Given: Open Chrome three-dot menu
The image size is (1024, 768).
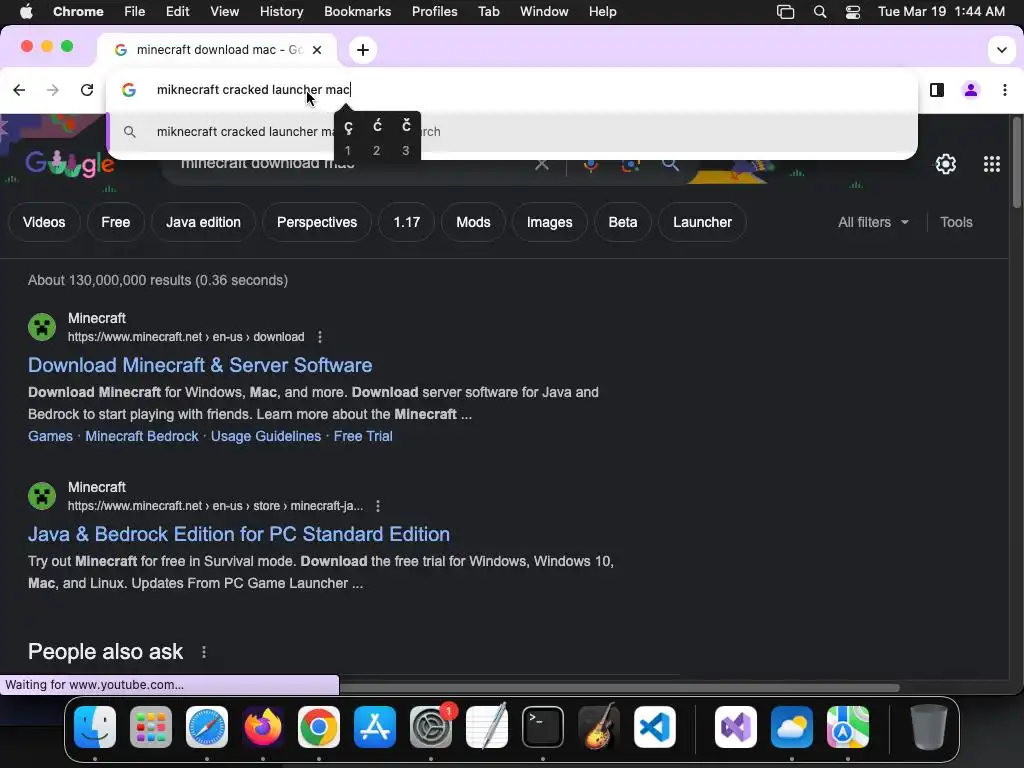Looking at the screenshot, I should 1004,90.
